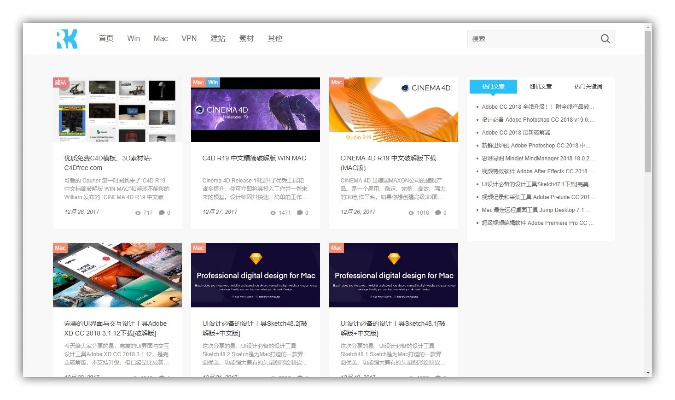Open the Win menu in navigation bar

(133, 39)
